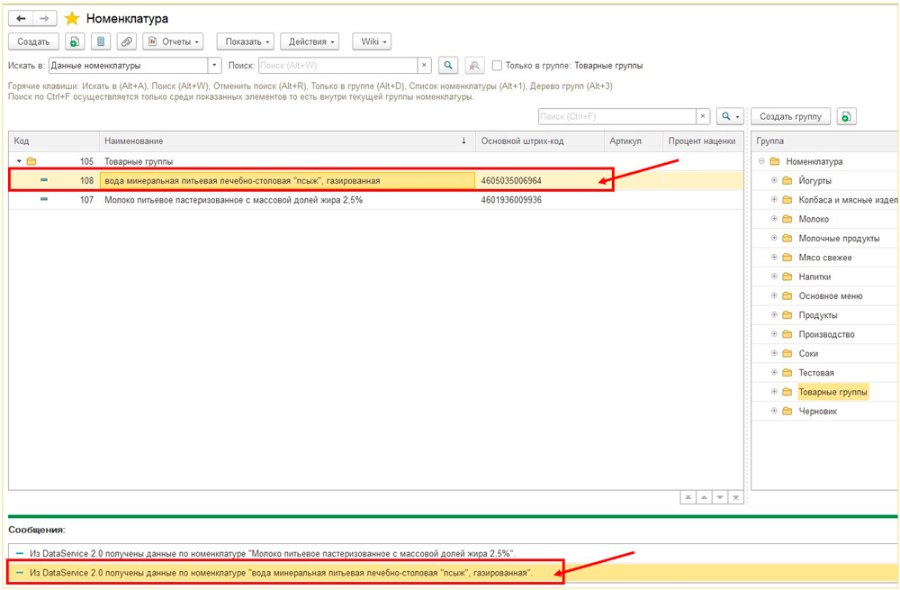Move down one row with the down arrow

tap(720, 498)
